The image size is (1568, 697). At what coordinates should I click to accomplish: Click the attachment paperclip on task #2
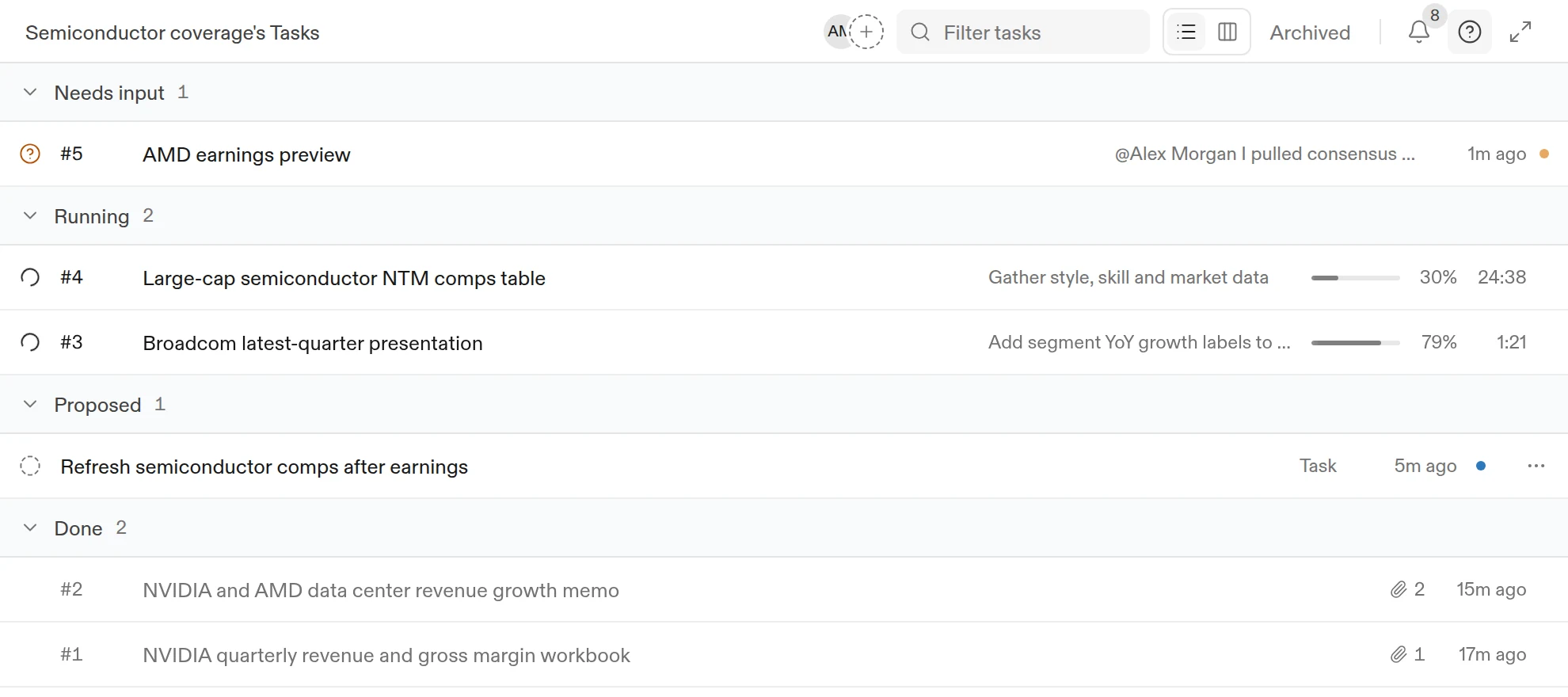pyautogui.click(x=1399, y=589)
